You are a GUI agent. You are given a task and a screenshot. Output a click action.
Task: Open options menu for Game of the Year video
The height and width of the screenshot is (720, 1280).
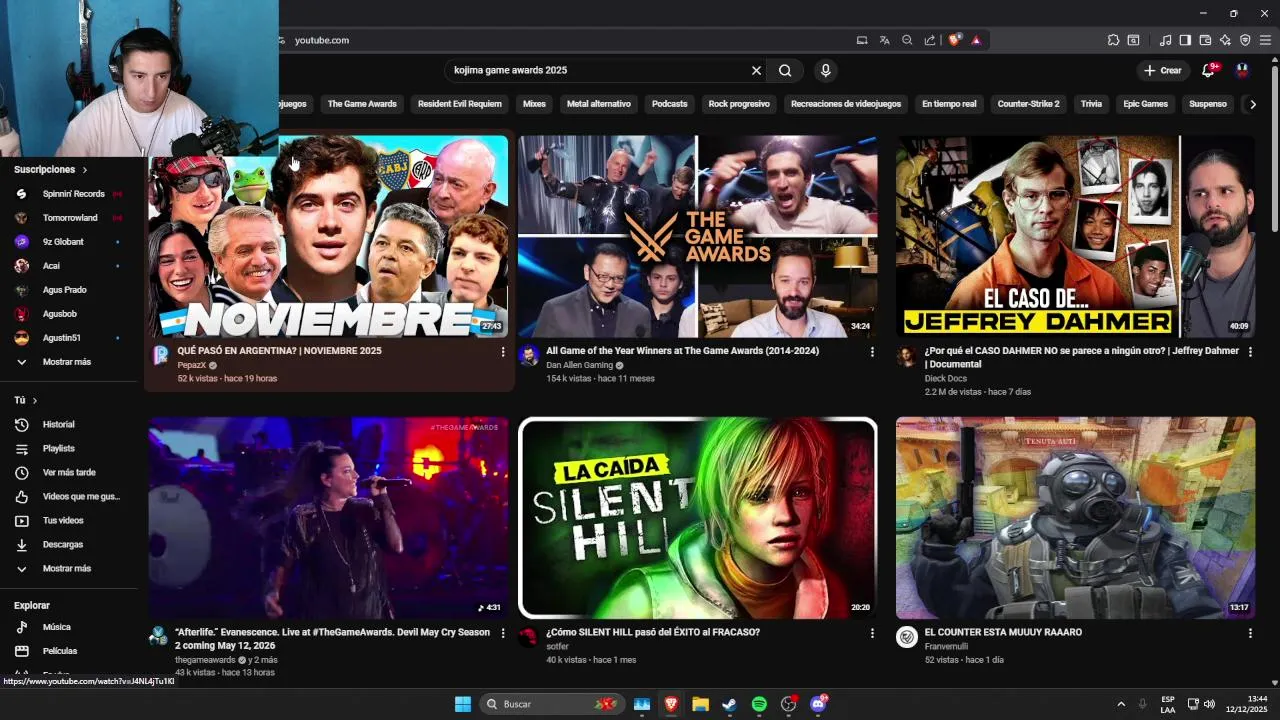(872, 352)
